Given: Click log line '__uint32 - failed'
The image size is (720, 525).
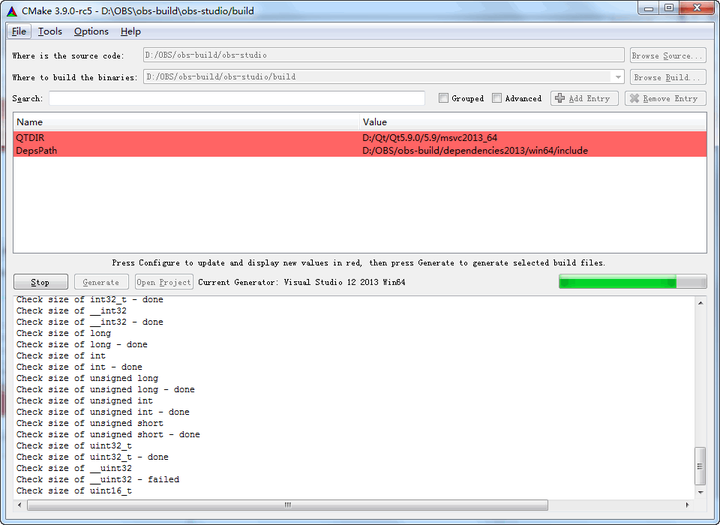Looking at the screenshot, I should [98, 480].
